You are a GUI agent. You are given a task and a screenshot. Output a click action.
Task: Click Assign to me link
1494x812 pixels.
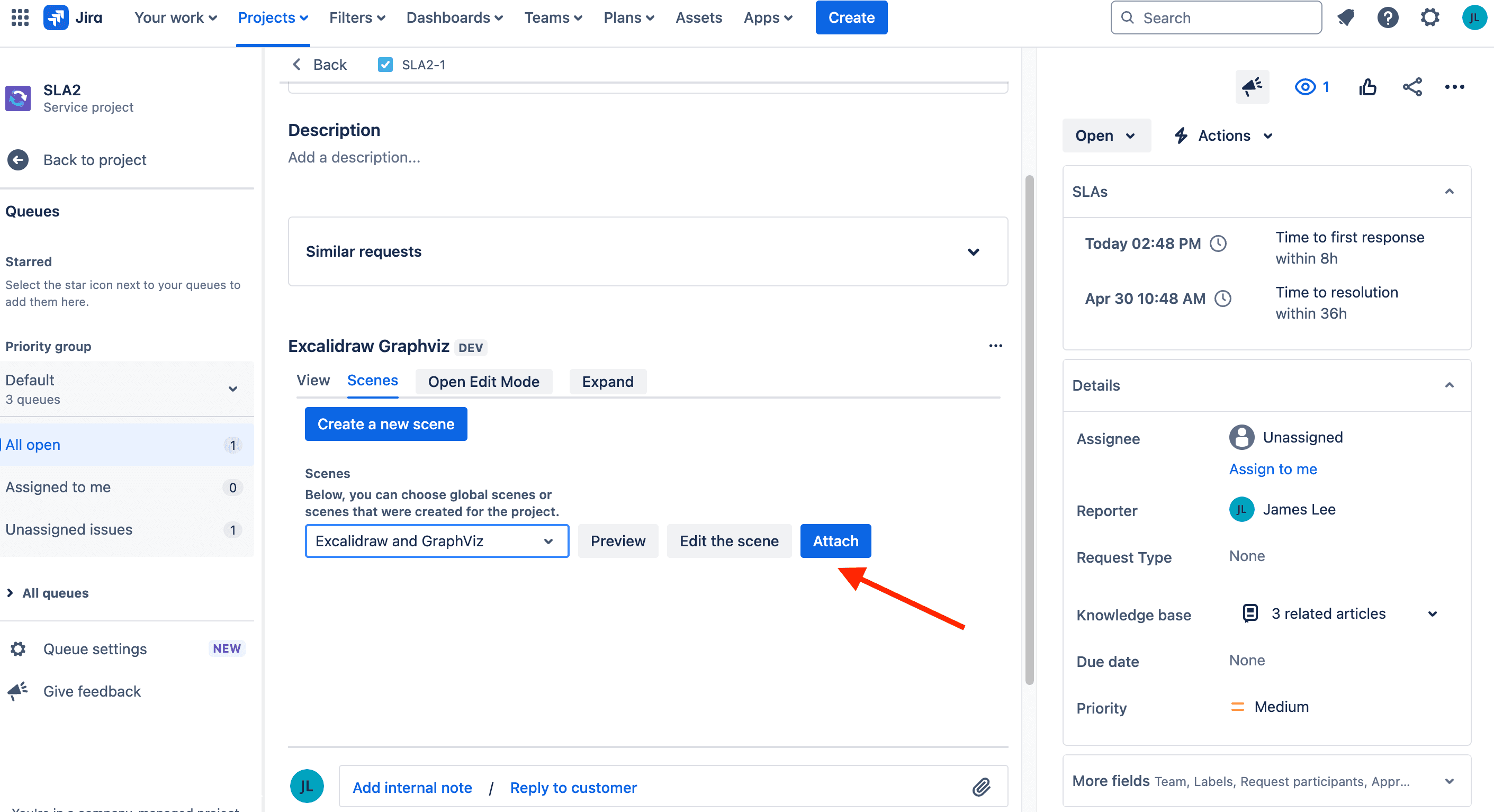click(1273, 468)
